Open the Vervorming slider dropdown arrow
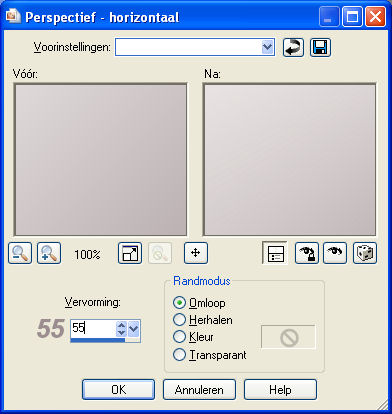This screenshot has width=392, height=414. click(134, 329)
